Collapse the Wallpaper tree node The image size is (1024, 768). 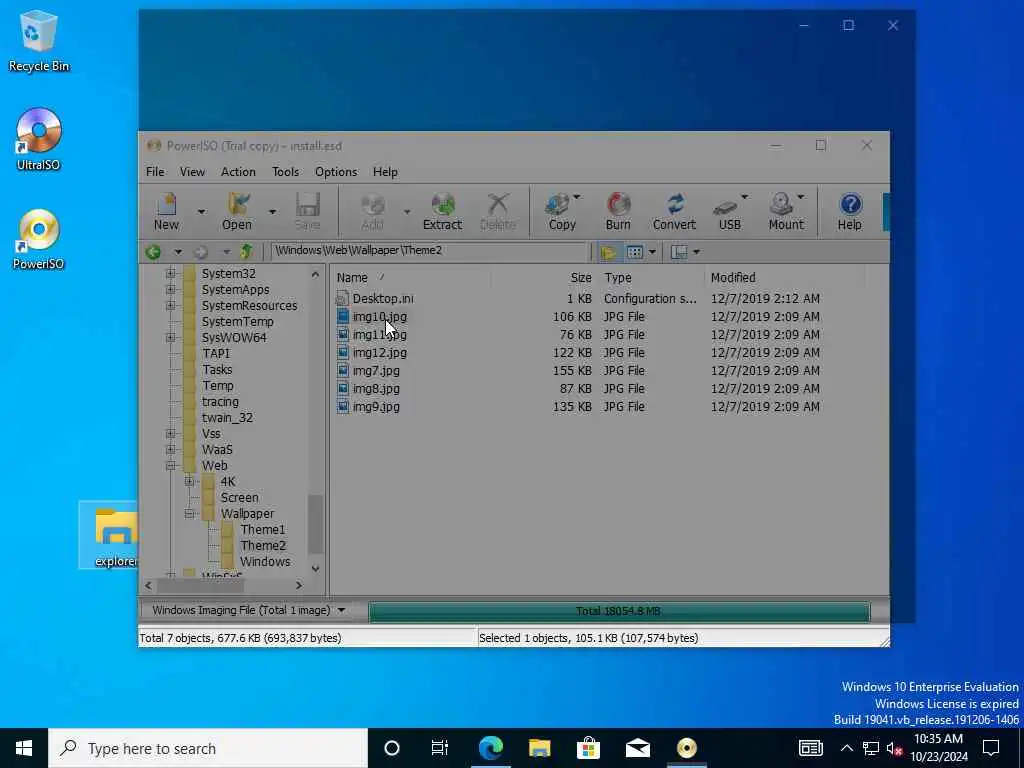189,514
